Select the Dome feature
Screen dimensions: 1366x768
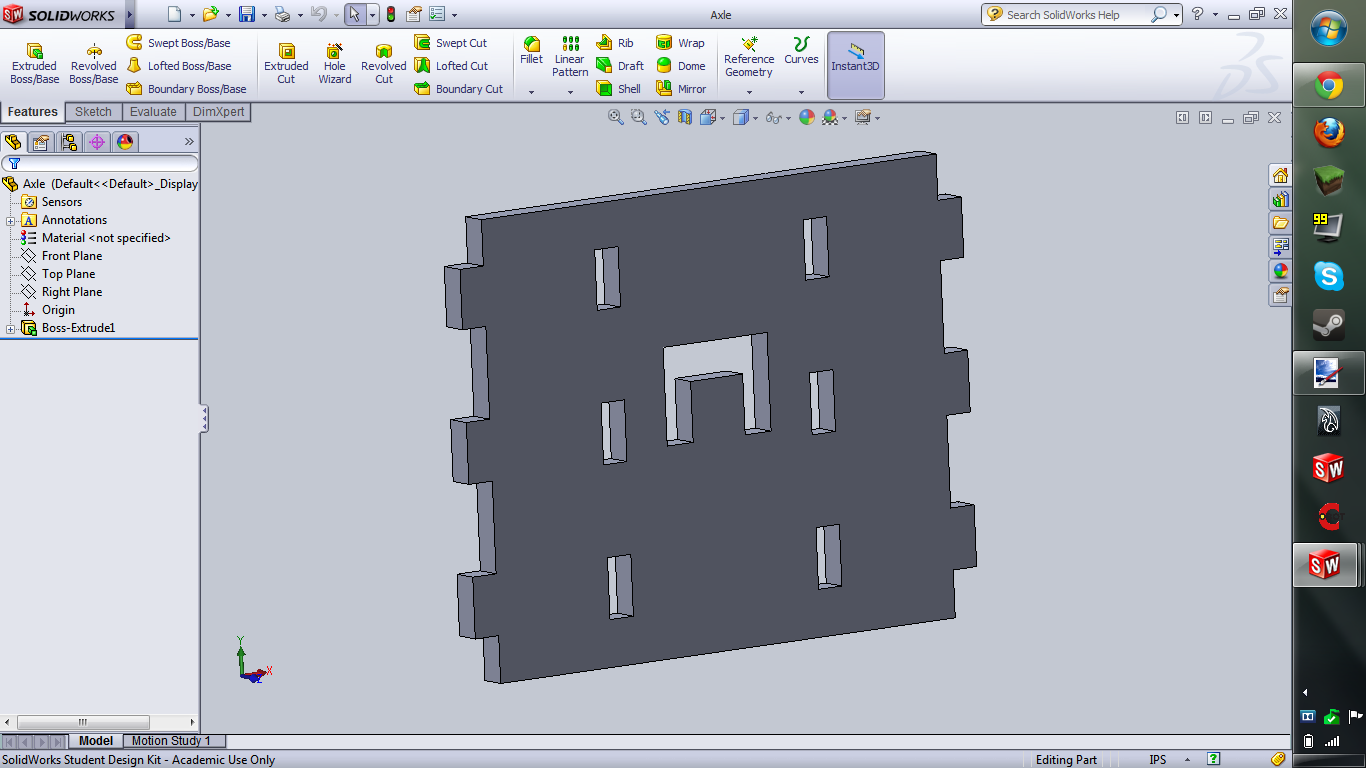coord(681,66)
